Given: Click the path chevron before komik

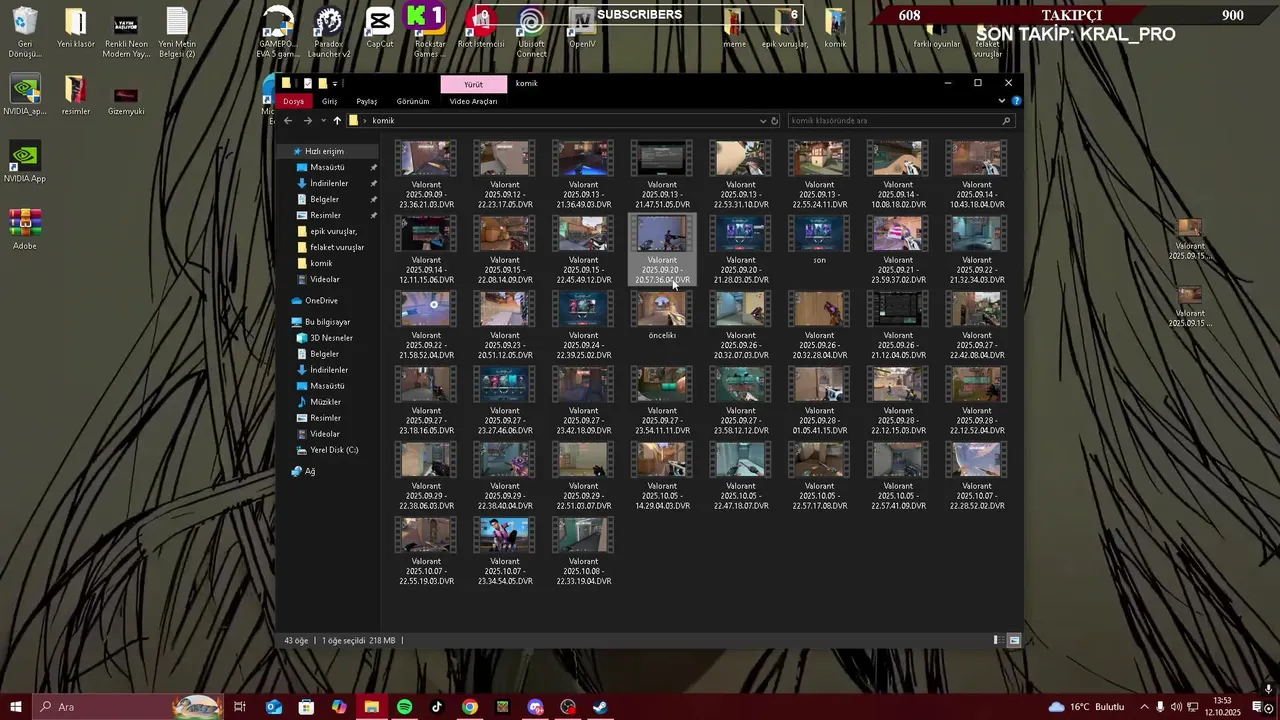Looking at the screenshot, I should tap(365, 121).
